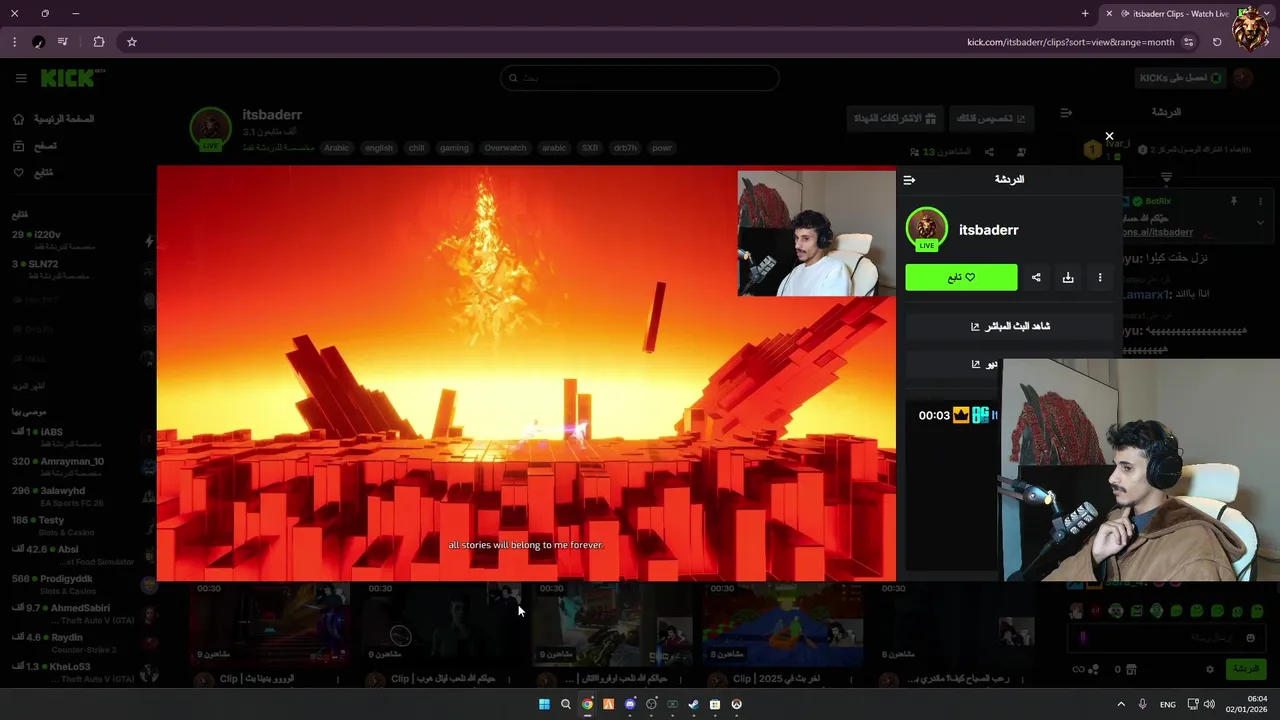Go to the Kick home logo
Image resolution: width=1280 pixels, height=720 pixels.
point(69,78)
